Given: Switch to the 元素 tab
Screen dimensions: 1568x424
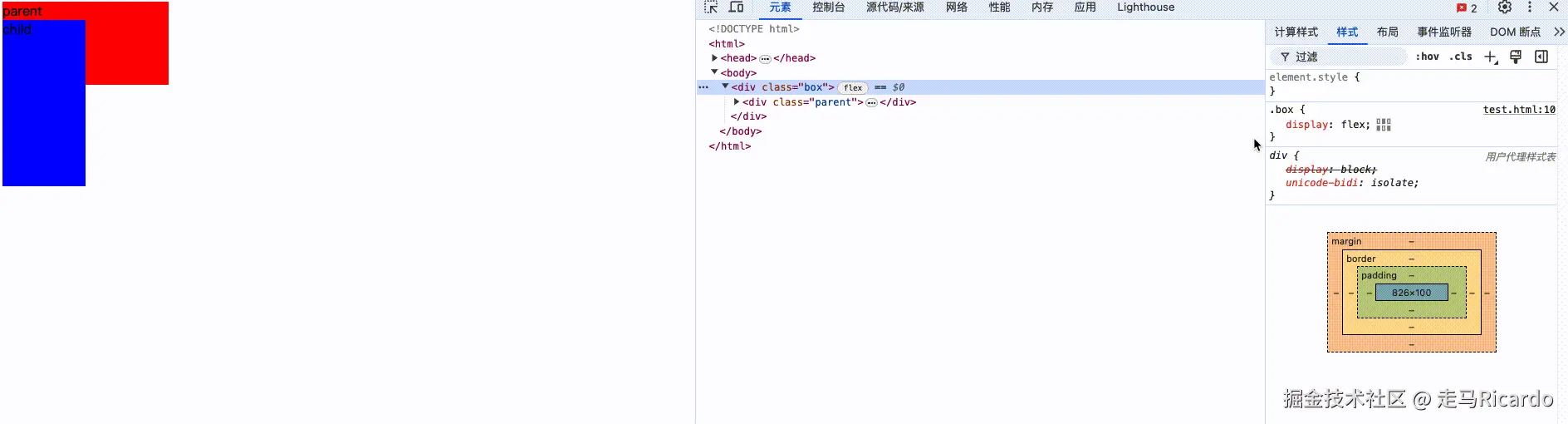Looking at the screenshot, I should click(x=780, y=7).
